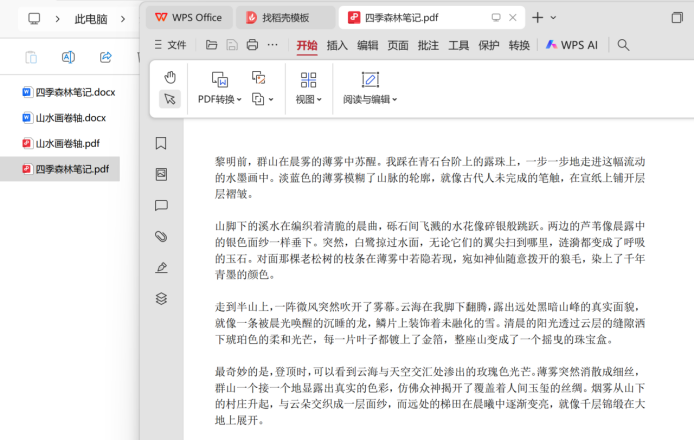Close the 四季森林笔记.pdf tab

(x=513, y=18)
